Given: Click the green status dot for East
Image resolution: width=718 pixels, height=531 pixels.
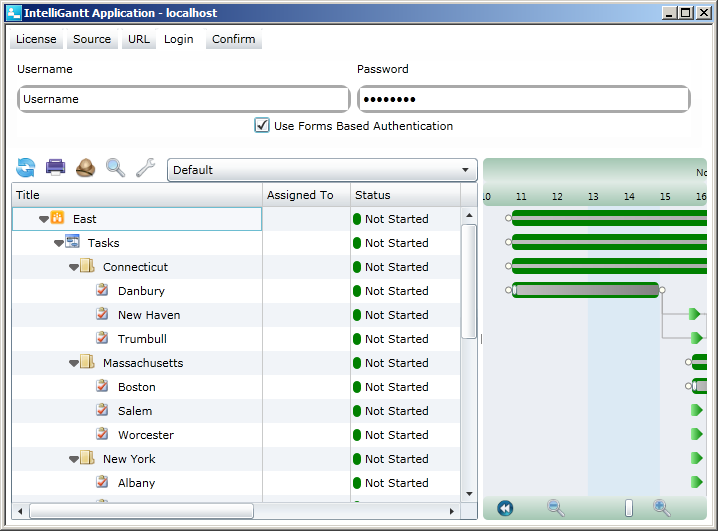Looking at the screenshot, I should [x=357, y=219].
